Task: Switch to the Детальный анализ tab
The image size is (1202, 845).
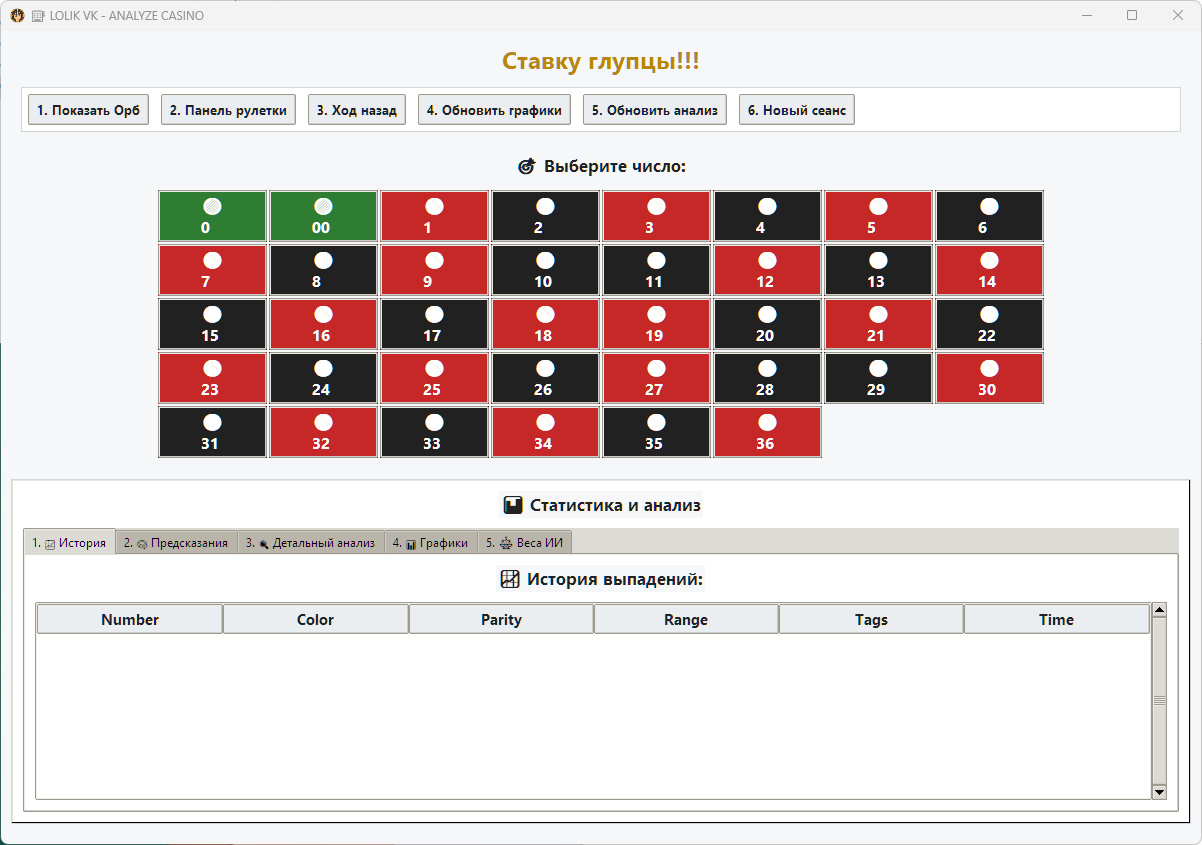Action: click(x=311, y=543)
